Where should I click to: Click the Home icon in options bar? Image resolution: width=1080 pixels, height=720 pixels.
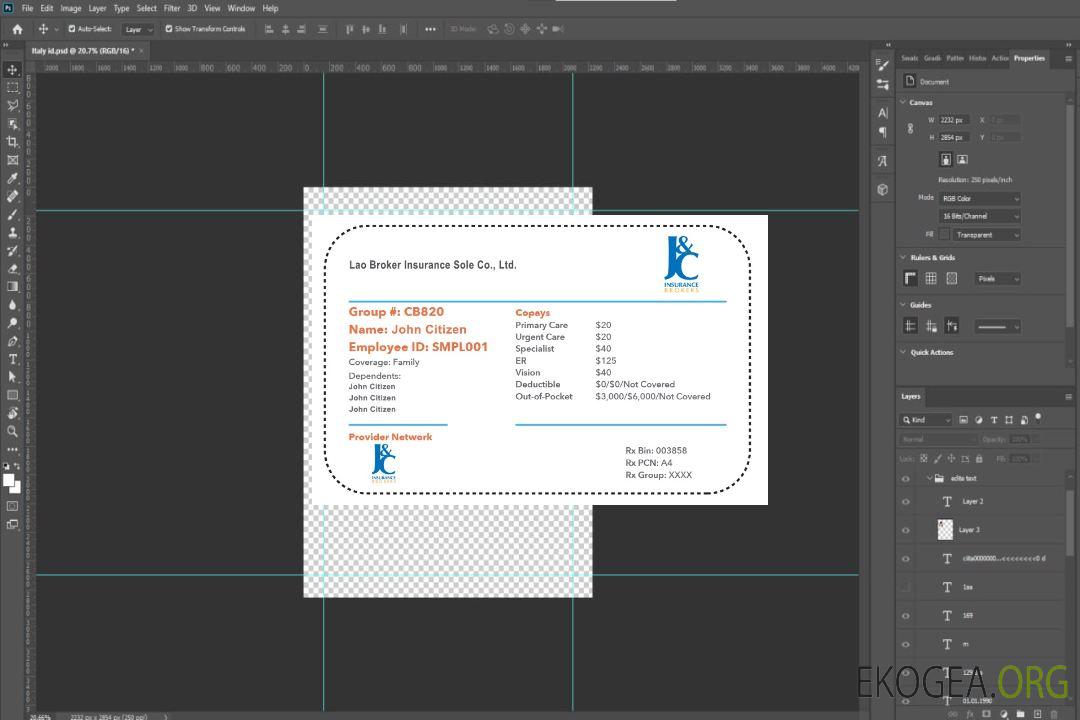pos(17,29)
